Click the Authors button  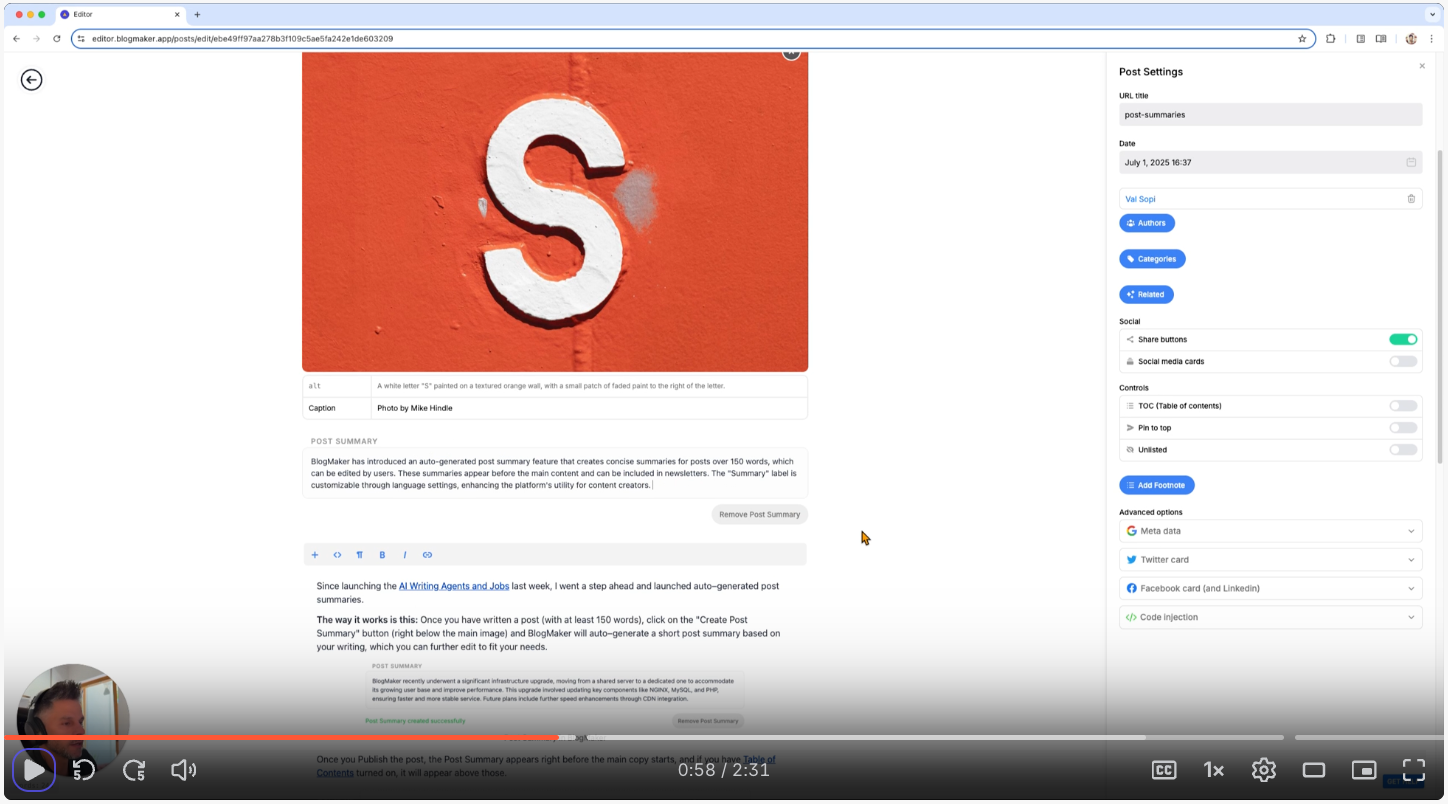1147,223
